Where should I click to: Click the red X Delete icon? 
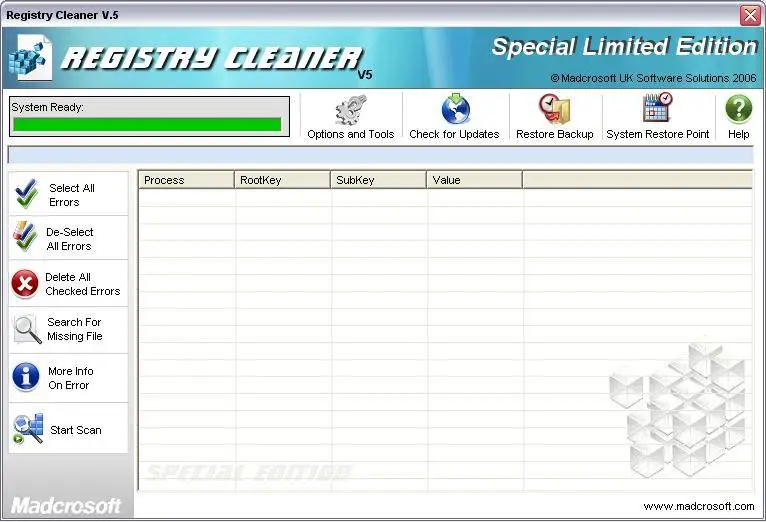(25, 284)
